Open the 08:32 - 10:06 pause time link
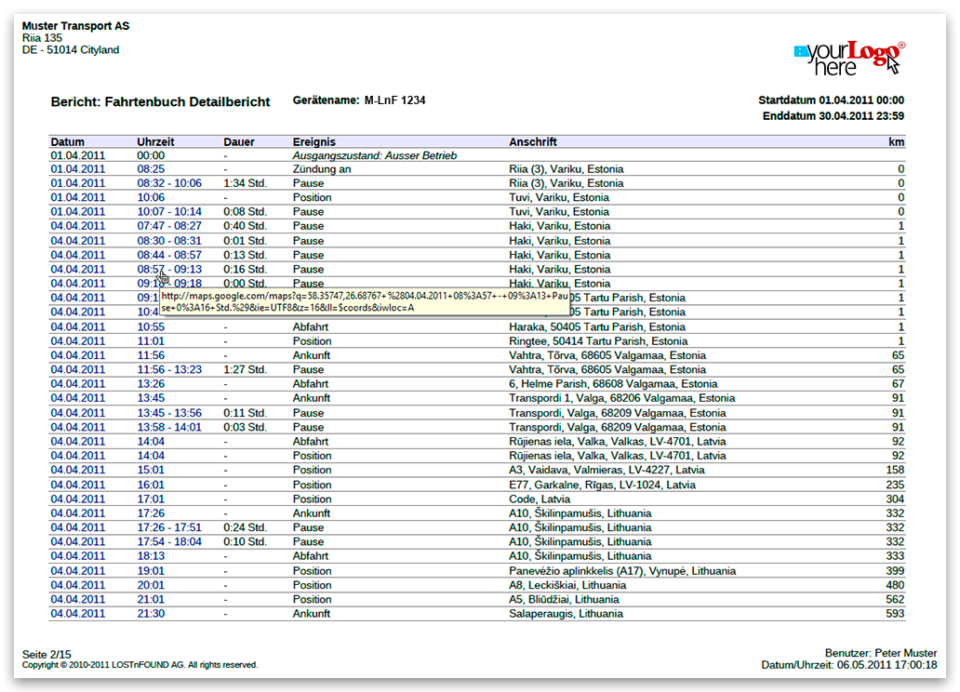 pyautogui.click(x=169, y=183)
